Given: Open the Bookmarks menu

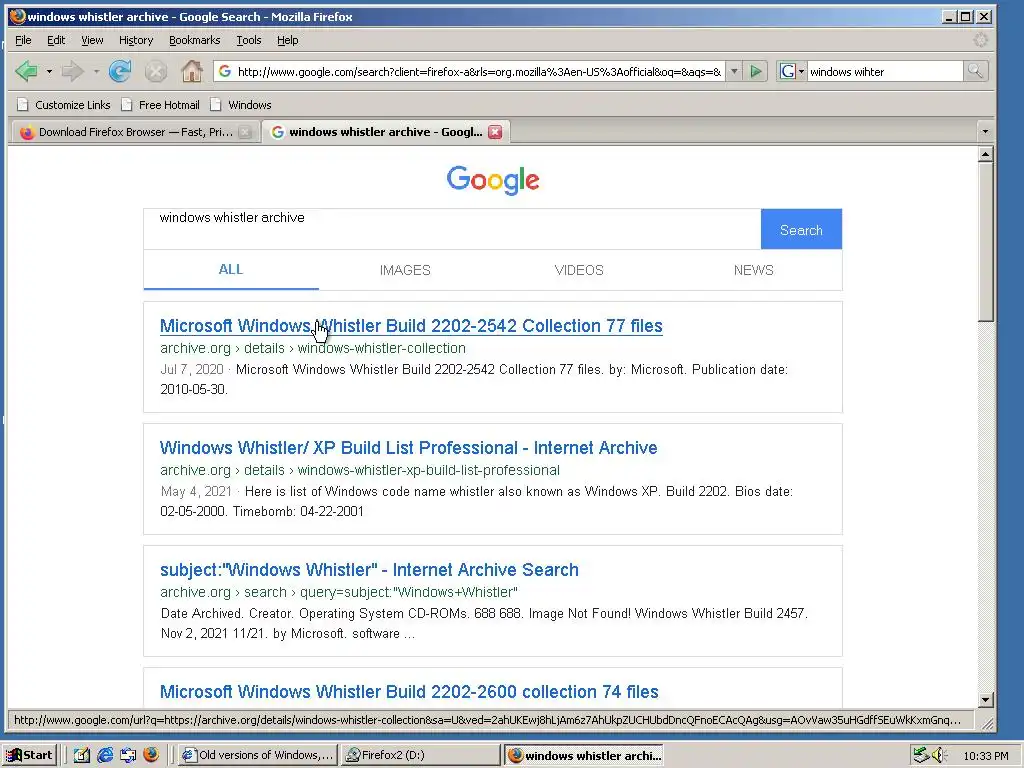Looking at the screenshot, I should click(195, 40).
